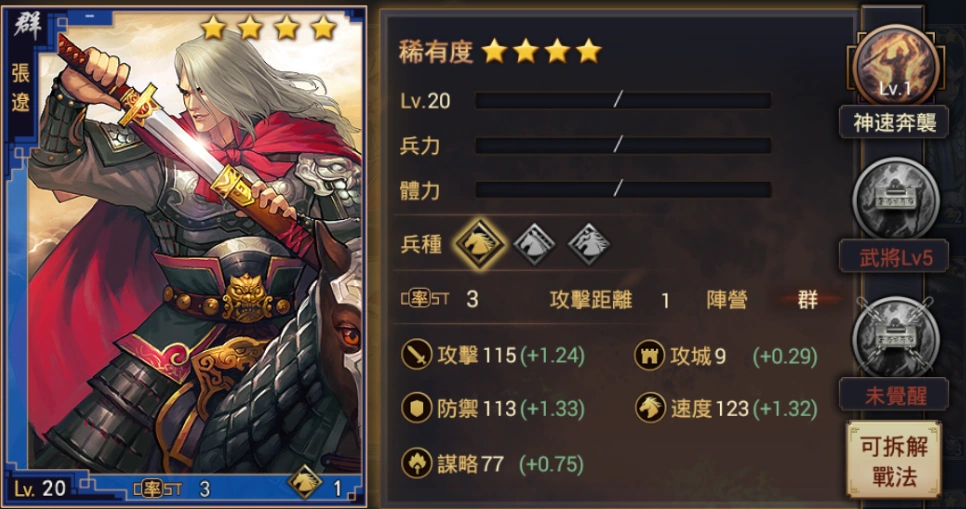The image size is (966, 509).
Task: Click the 體力 stamina bar
Action: (x=623, y=190)
